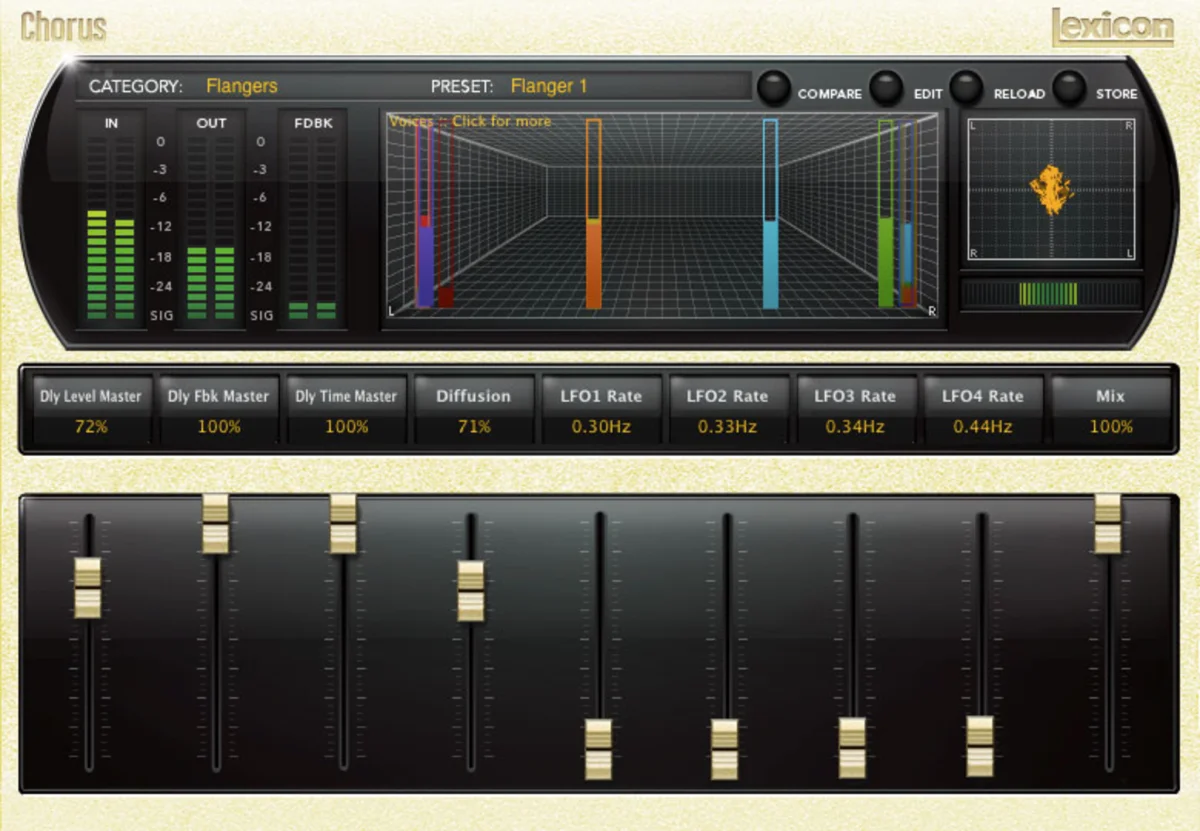
Task: Click the round COMPARE button
Action: pos(774,88)
